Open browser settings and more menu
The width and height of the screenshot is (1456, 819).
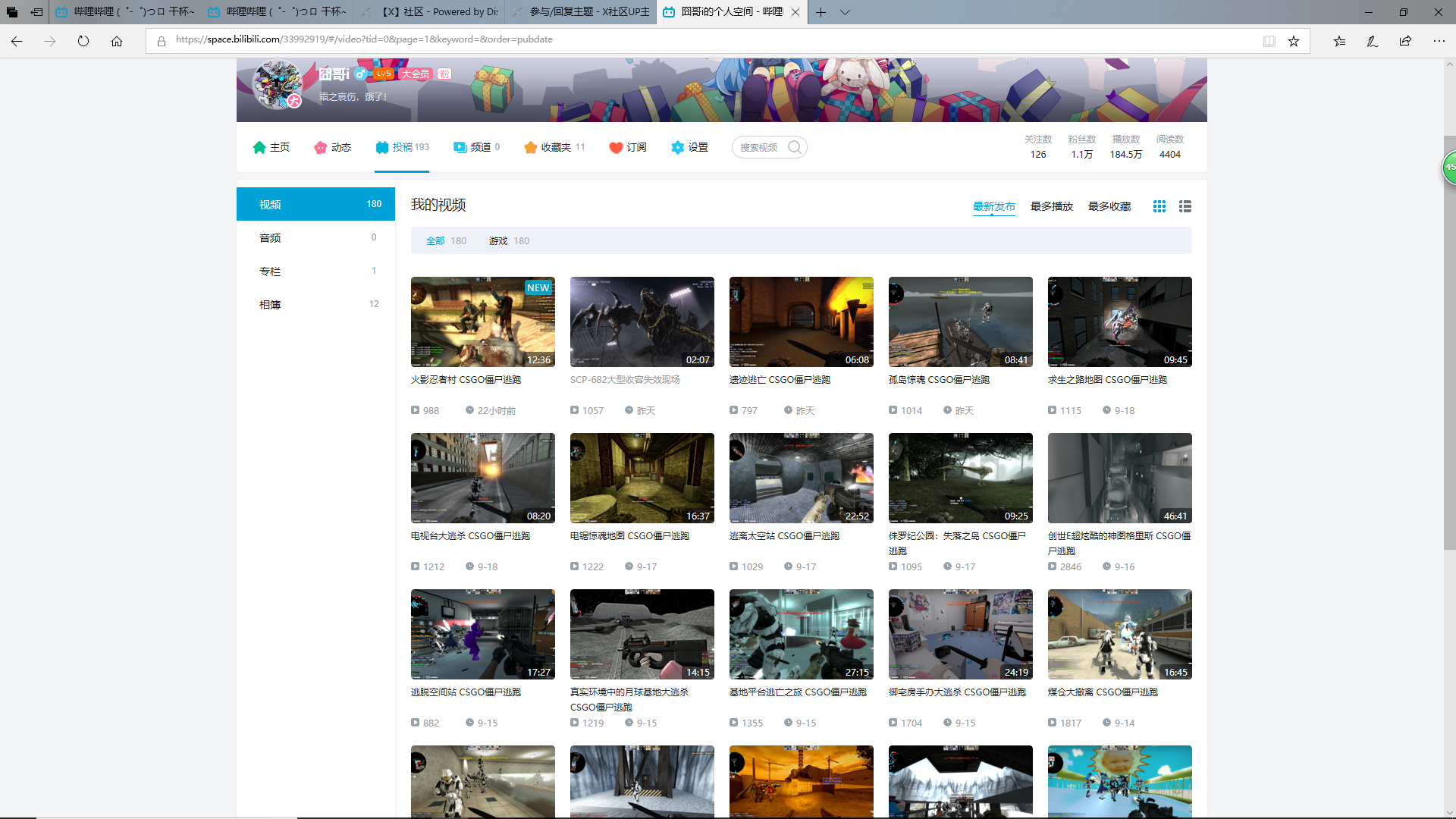pos(1439,41)
